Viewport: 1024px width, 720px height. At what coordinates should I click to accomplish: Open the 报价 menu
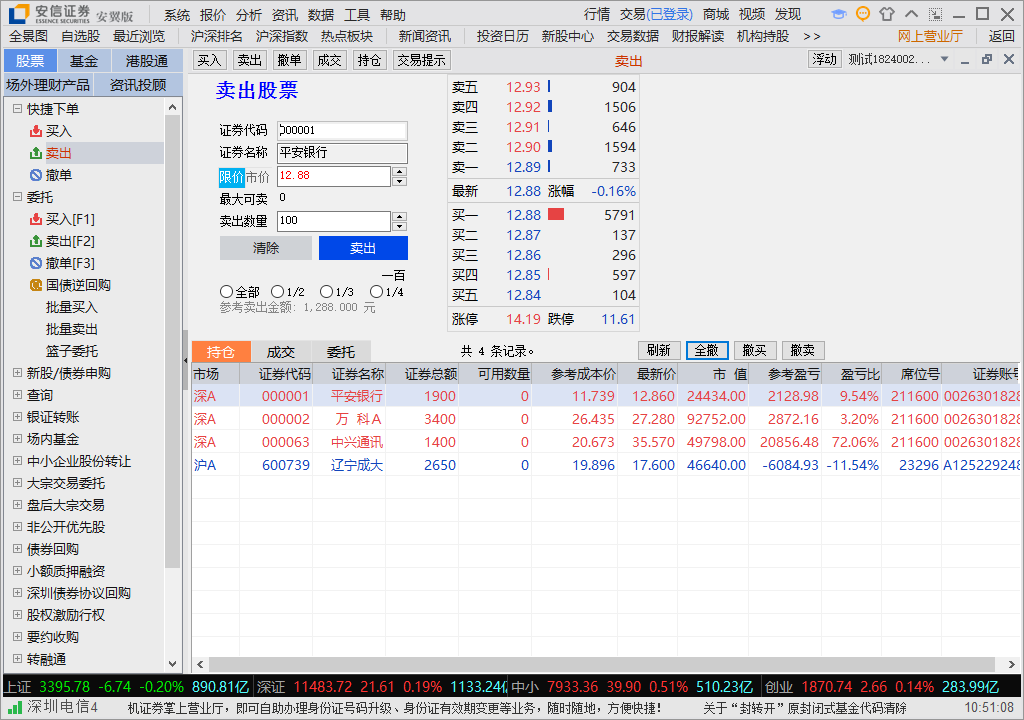[x=213, y=14]
